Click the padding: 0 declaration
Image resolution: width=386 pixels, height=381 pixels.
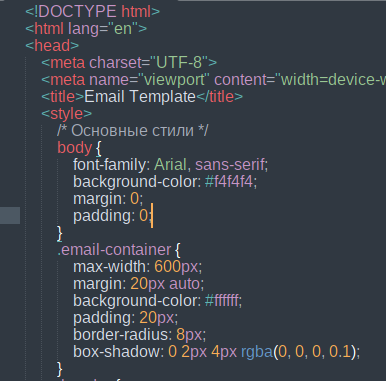(x=113, y=216)
